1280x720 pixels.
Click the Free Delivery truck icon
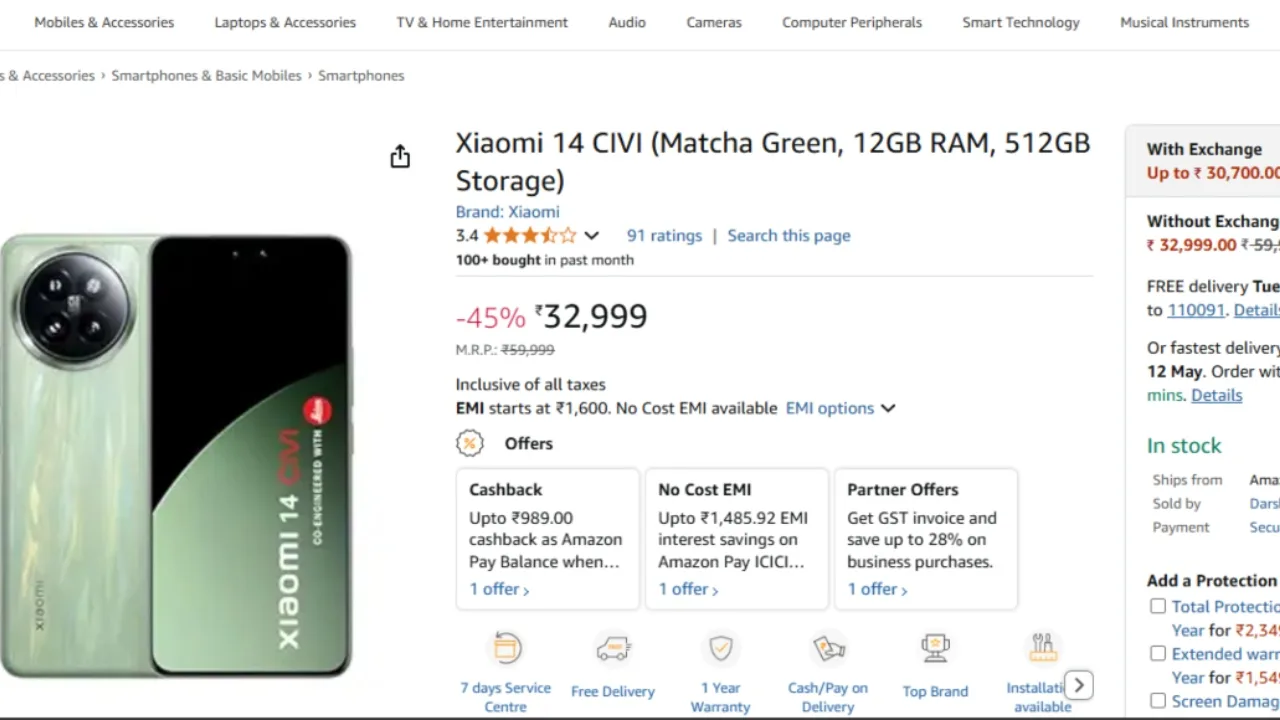613,648
